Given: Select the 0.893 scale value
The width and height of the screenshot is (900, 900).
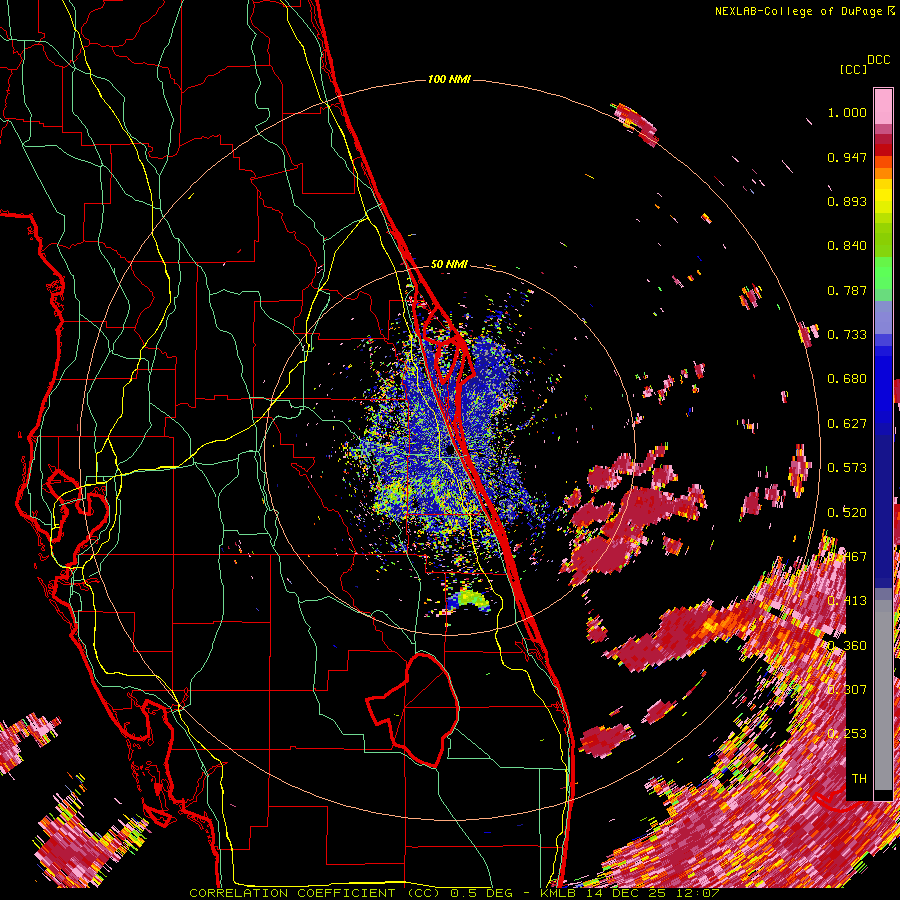Looking at the screenshot, I should pos(847,201).
